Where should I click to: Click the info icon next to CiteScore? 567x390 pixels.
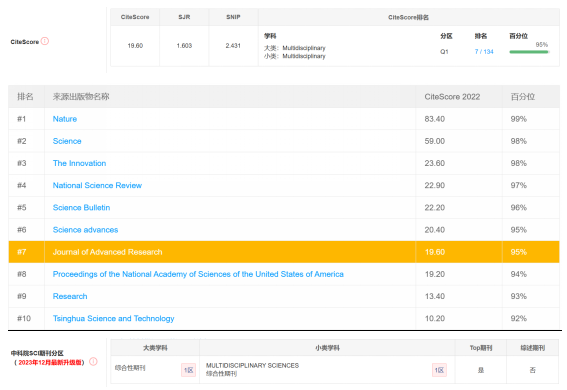point(45,41)
